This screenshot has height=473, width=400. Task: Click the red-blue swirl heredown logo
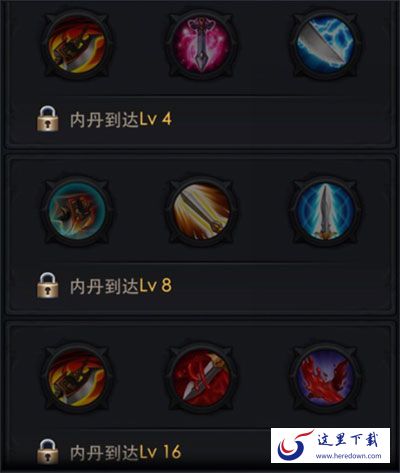[293, 446]
